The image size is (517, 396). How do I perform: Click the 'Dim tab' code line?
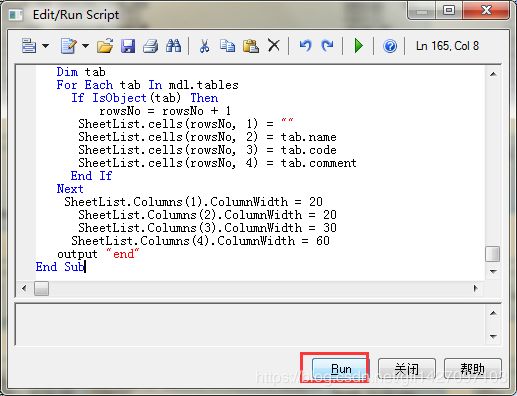pos(81,72)
